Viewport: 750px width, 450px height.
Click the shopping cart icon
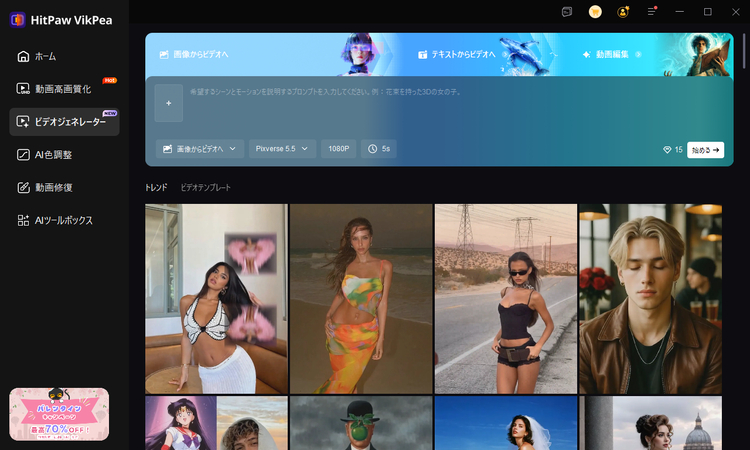[x=595, y=12]
